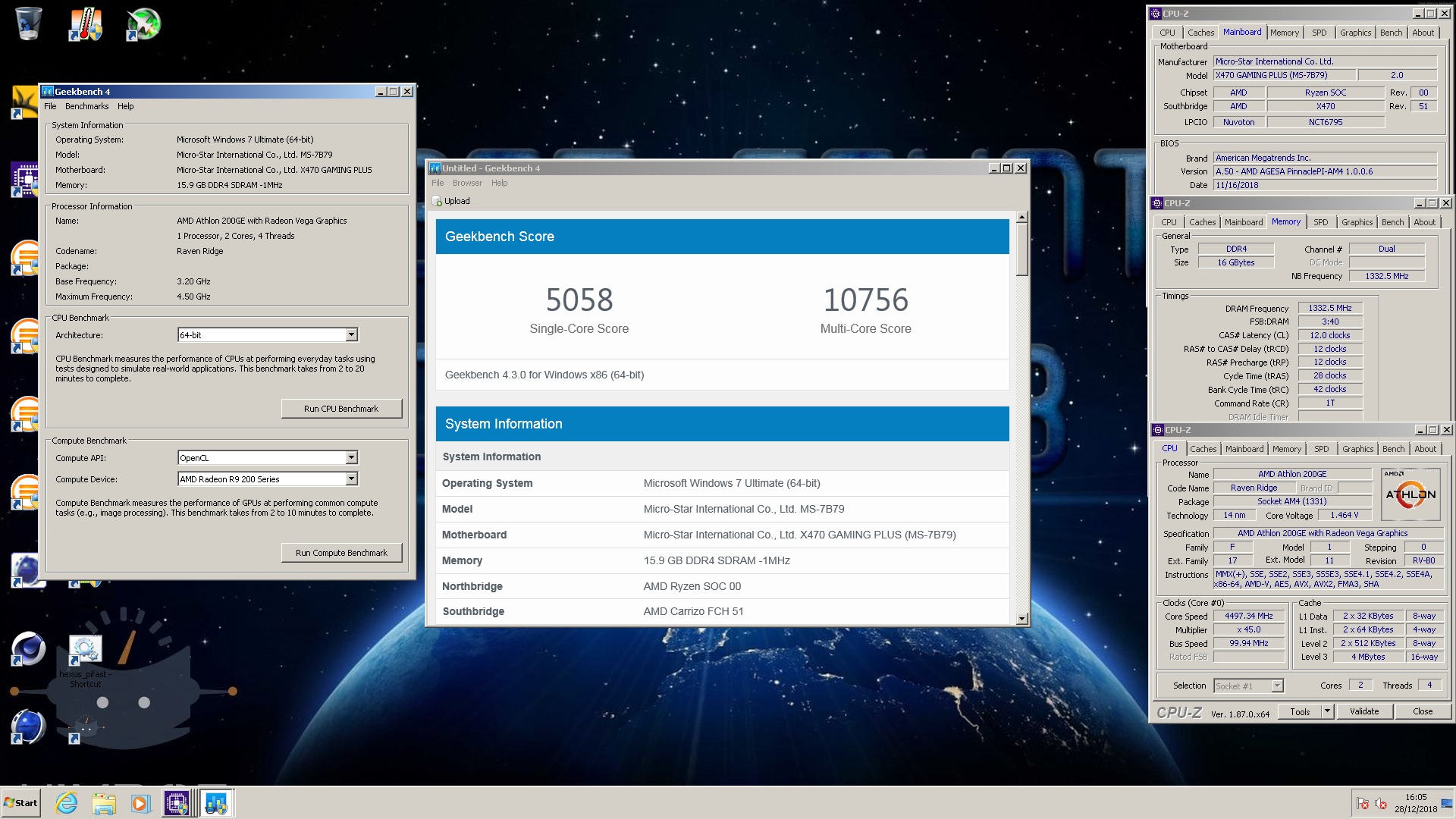
Task: Click the results window scrollbar up arrow
Action: click(x=1022, y=218)
